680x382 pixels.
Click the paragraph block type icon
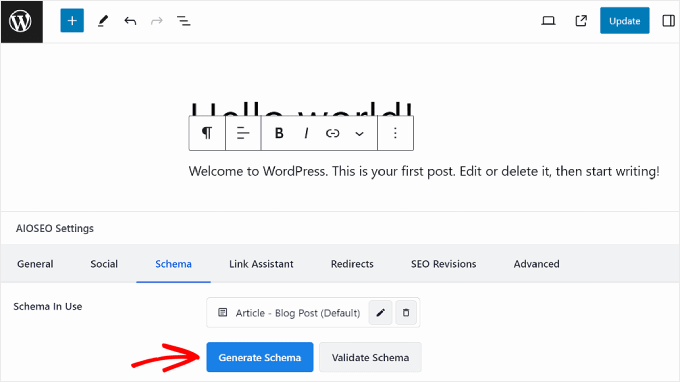207,133
